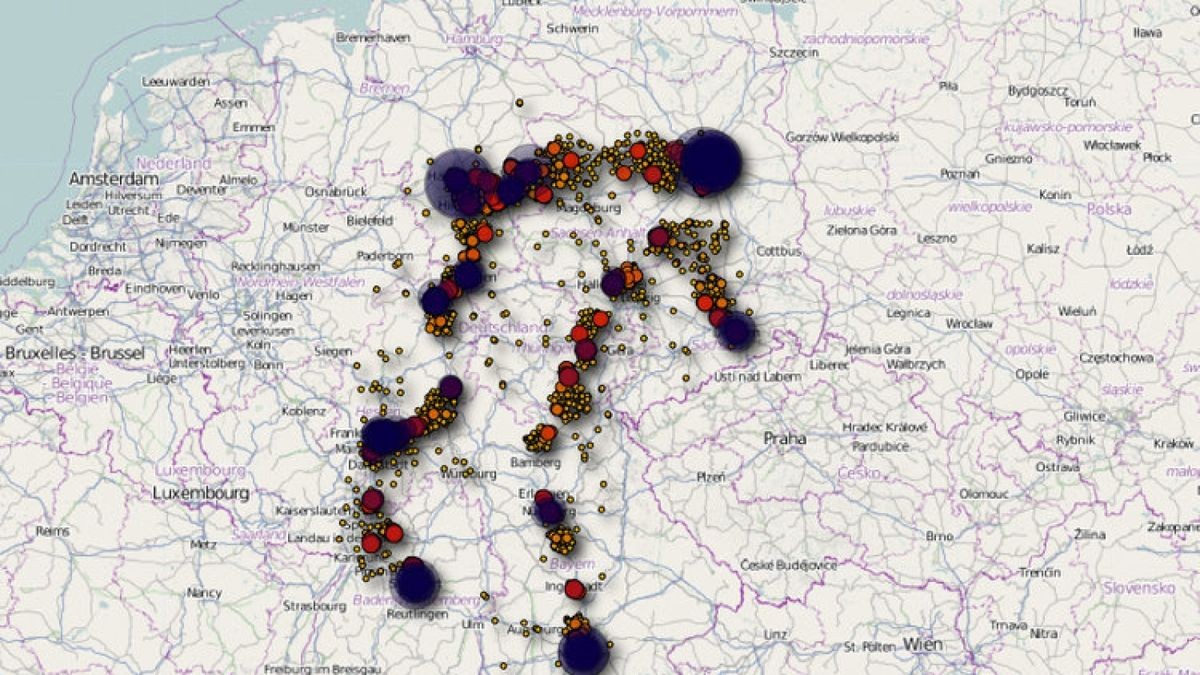Screen dimensions: 1200x675
Task: Select the big dark marker above Reutlingen
Action: (416, 582)
